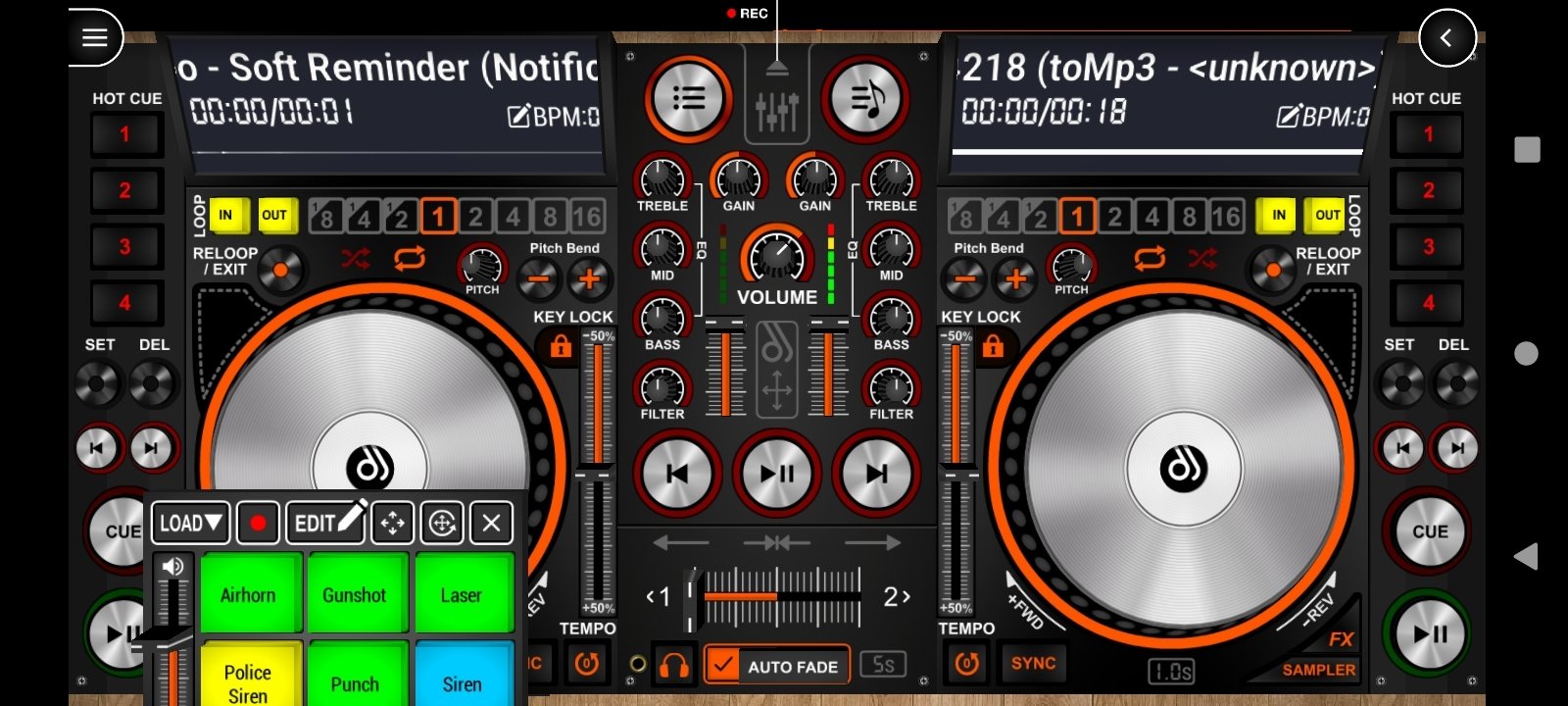Toggle left deck key lock
This screenshot has height=706, width=1568.
561,346
